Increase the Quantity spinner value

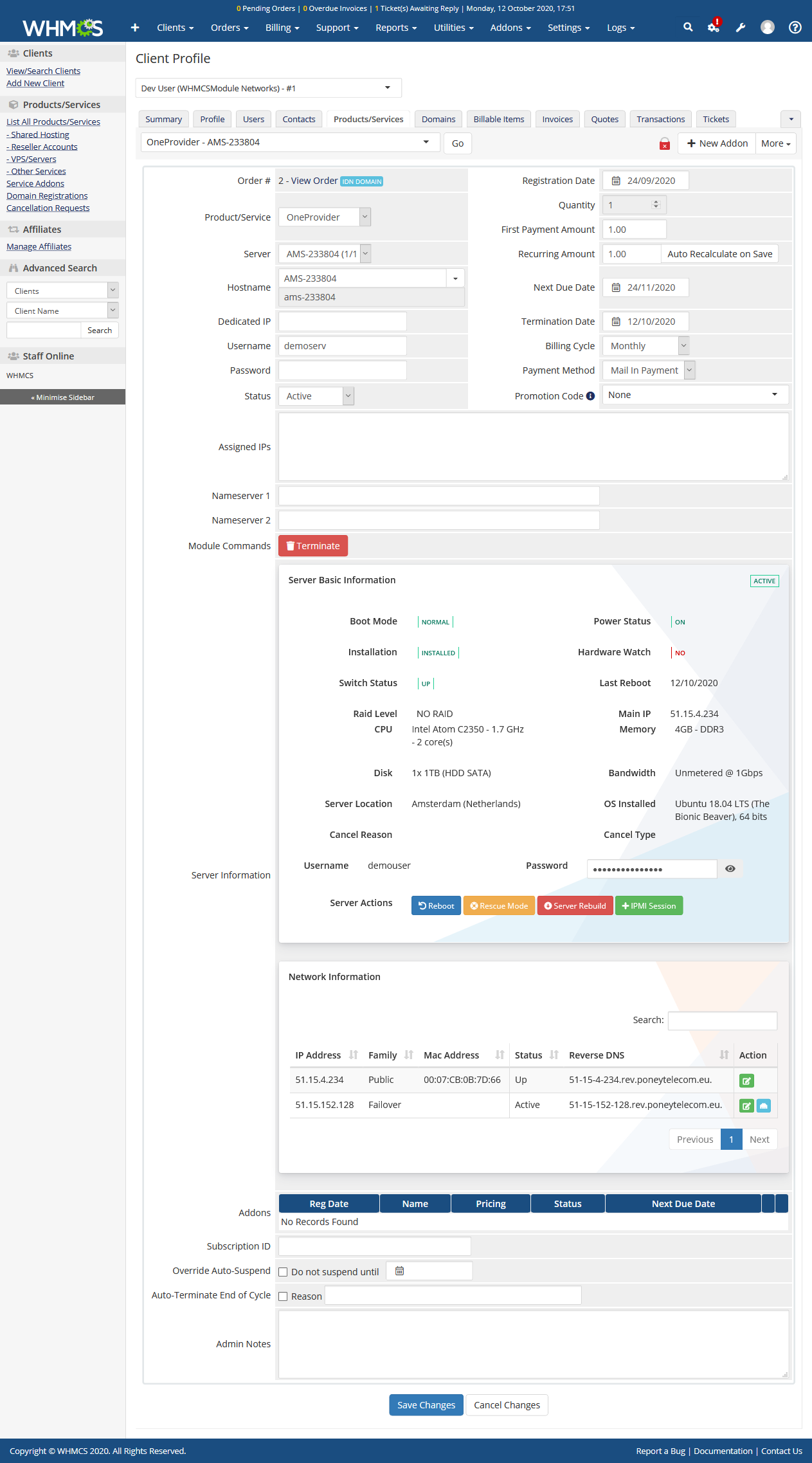(x=656, y=202)
